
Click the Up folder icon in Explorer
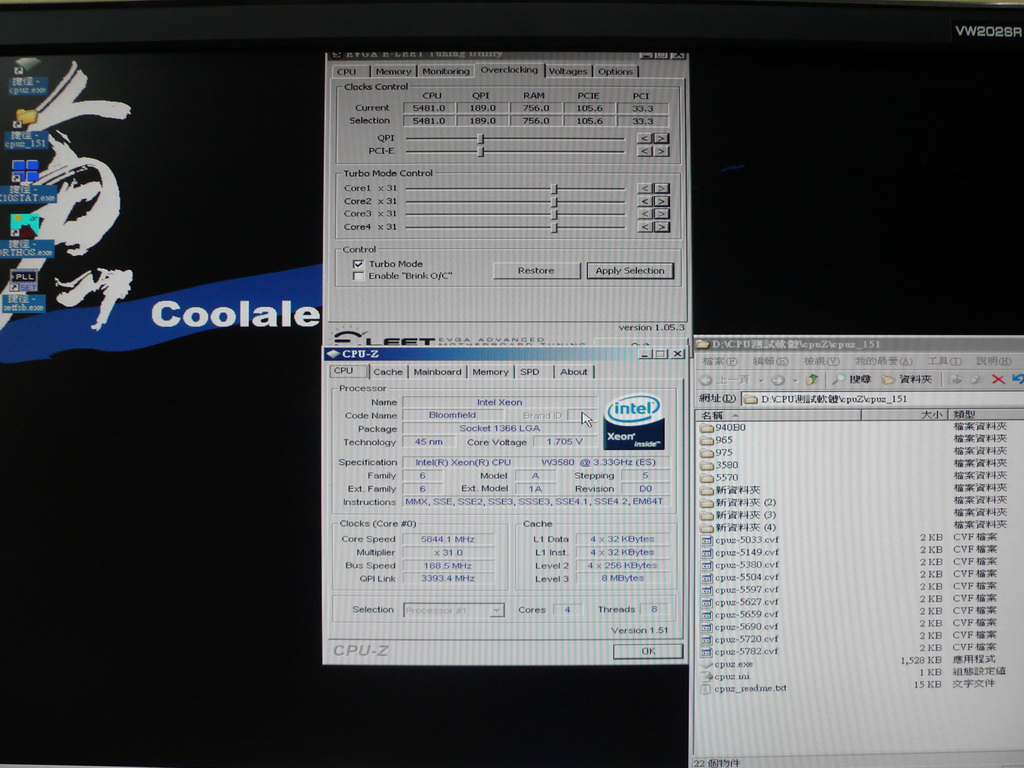click(x=812, y=379)
